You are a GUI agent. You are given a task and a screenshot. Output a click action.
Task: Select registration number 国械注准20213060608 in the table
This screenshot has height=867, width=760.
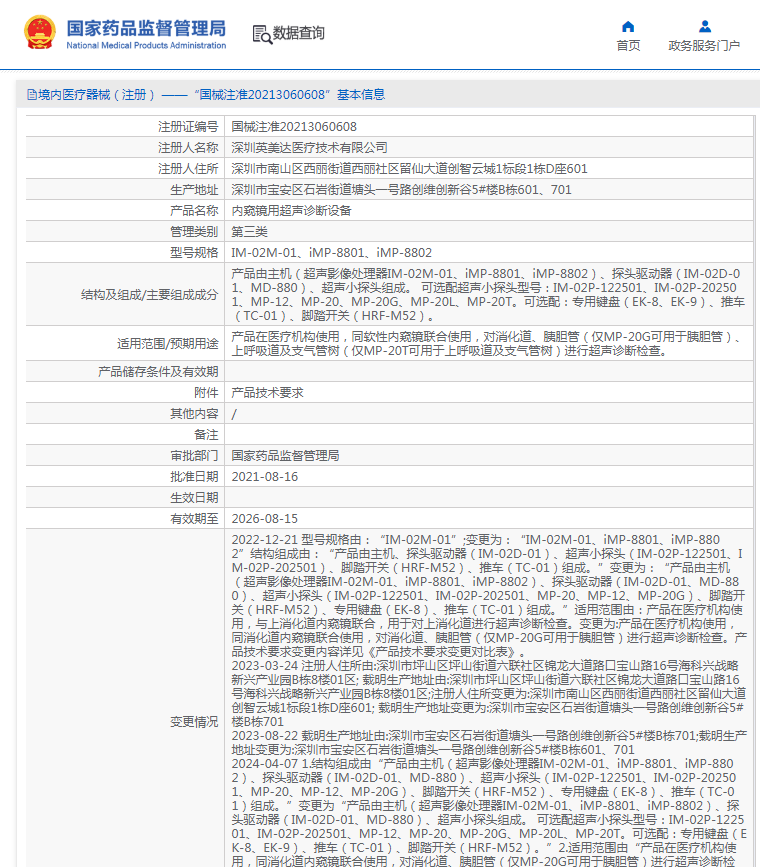294,127
